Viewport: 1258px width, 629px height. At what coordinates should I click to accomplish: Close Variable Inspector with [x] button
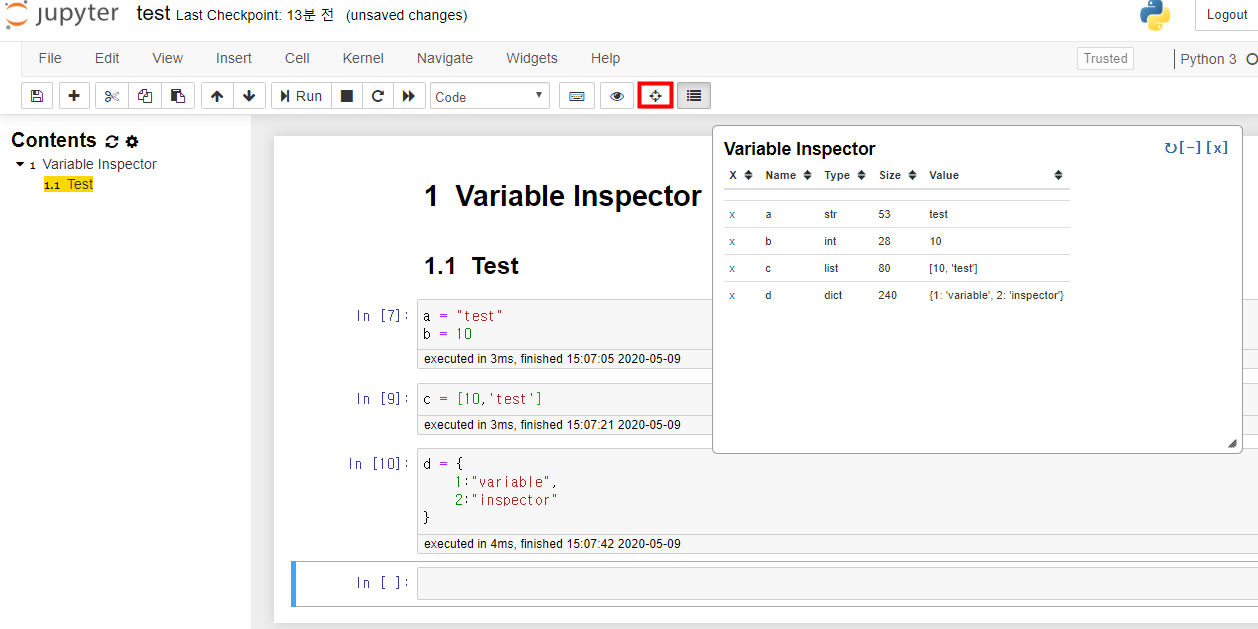1216,148
